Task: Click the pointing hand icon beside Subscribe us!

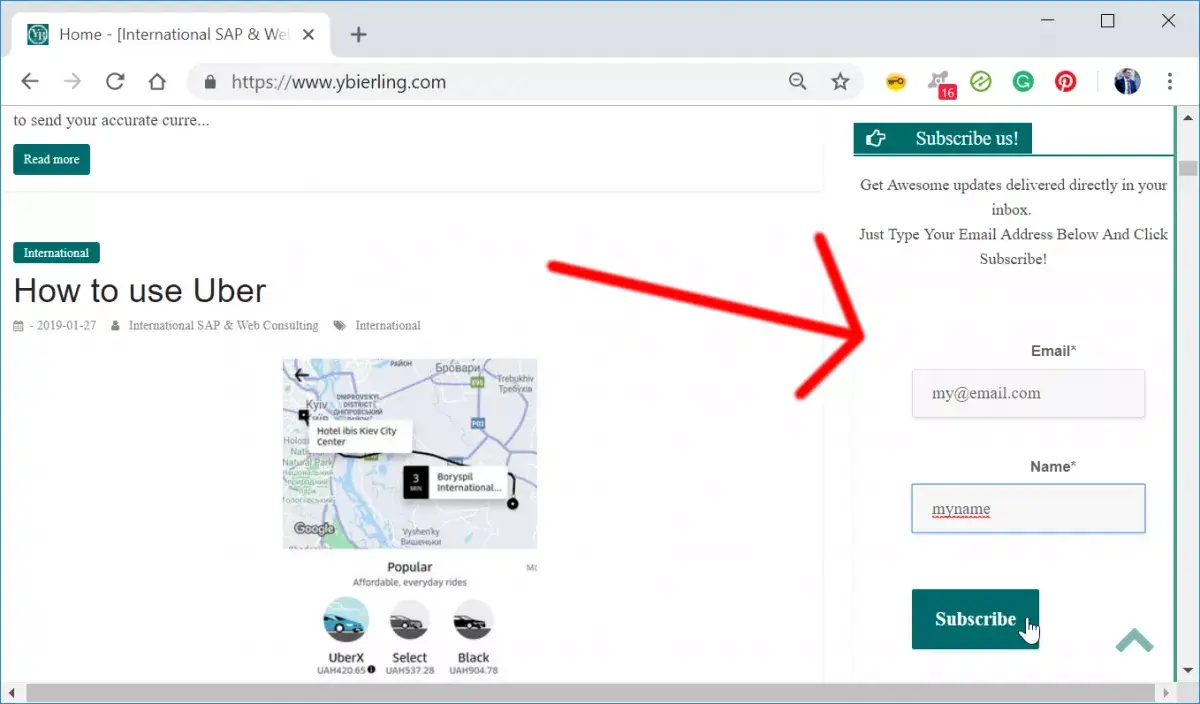Action: (x=876, y=139)
